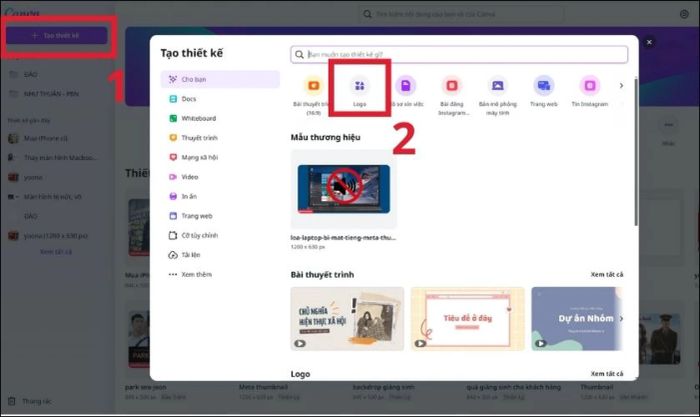Select the Thuyết trình category
Image resolution: width=700 pixels, height=417 pixels.
[198, 137]
